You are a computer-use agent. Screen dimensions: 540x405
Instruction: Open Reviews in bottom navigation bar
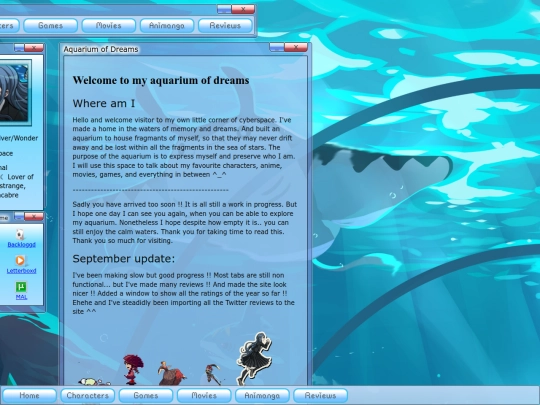pos(320,395)
